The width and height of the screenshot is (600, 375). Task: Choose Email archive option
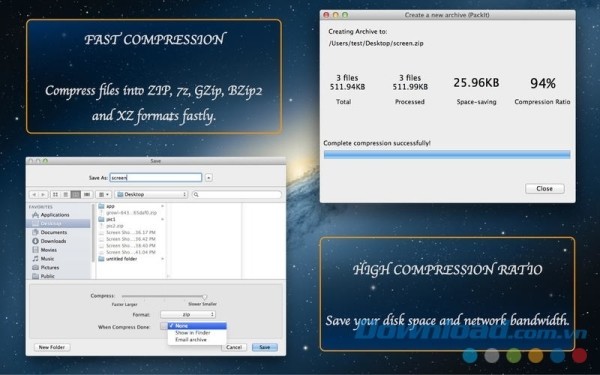pyautogui.click(x=197, y=340)
